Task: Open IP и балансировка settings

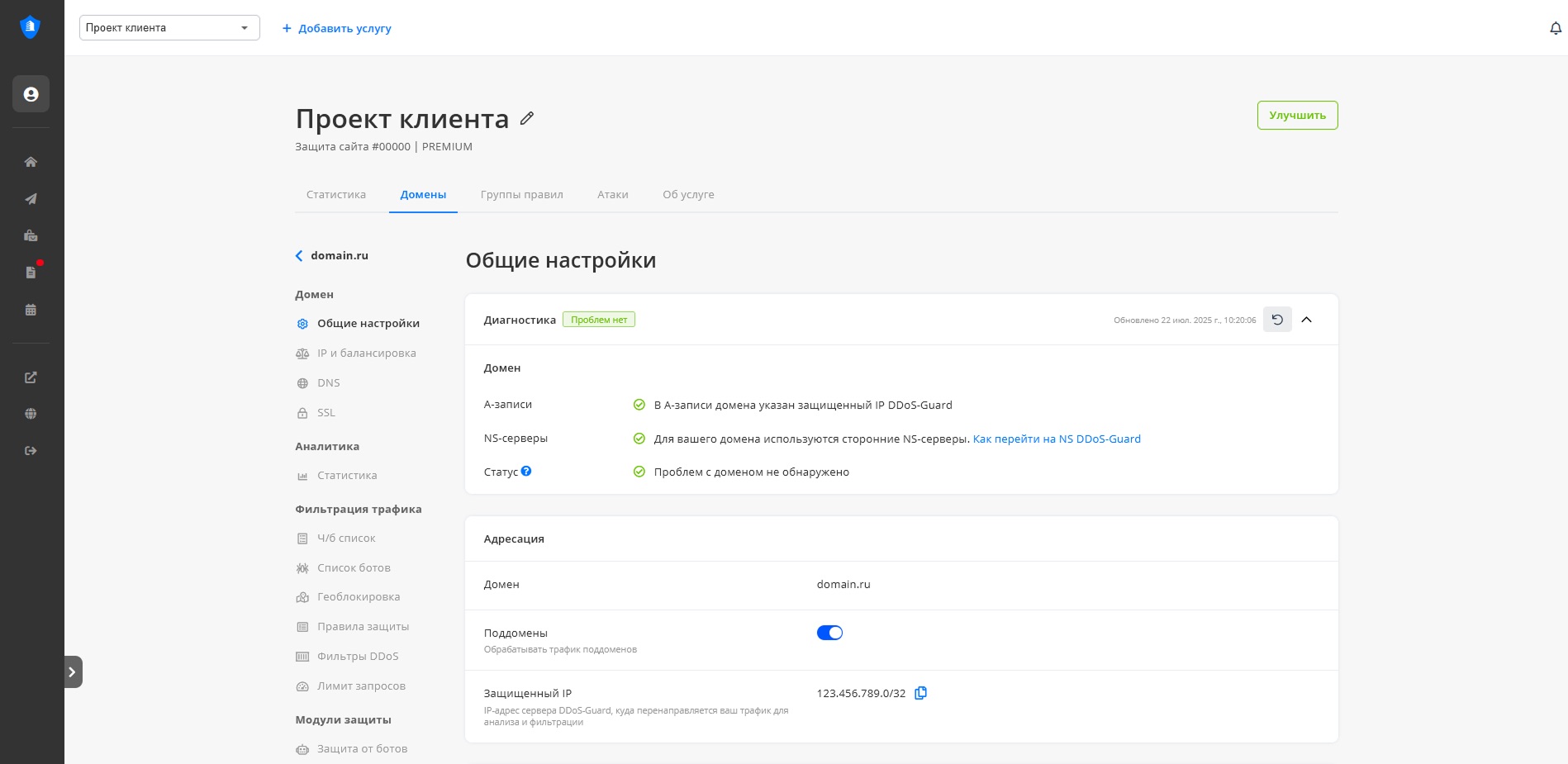Action: [x=356, y=354]
